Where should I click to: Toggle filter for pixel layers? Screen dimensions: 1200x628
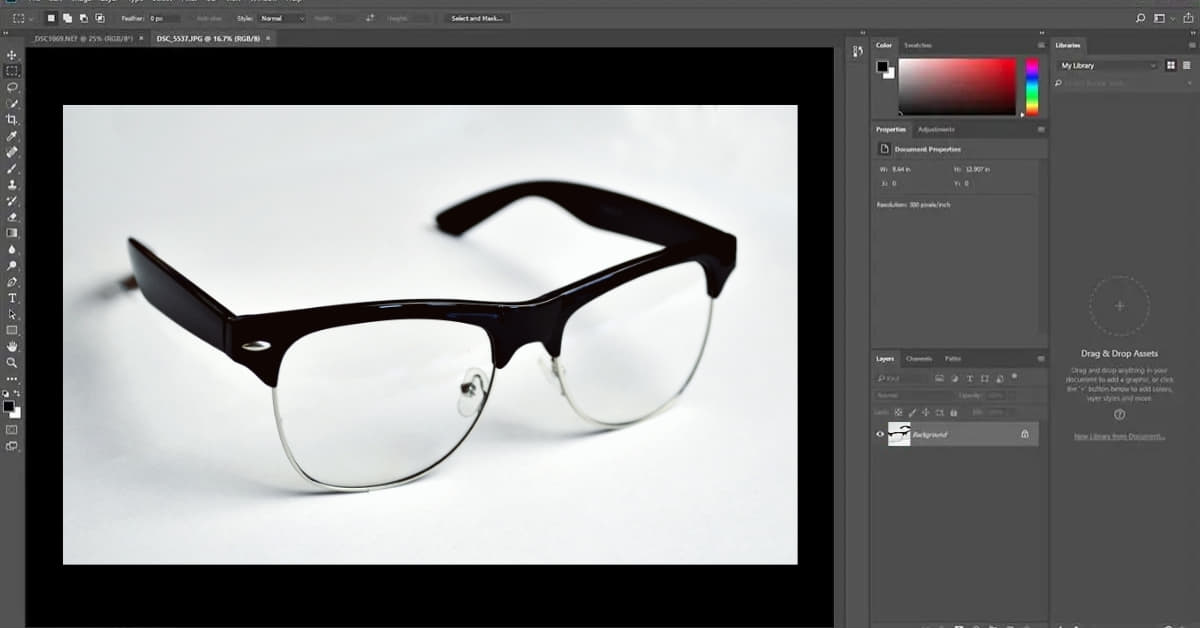[x=939, y=379]
